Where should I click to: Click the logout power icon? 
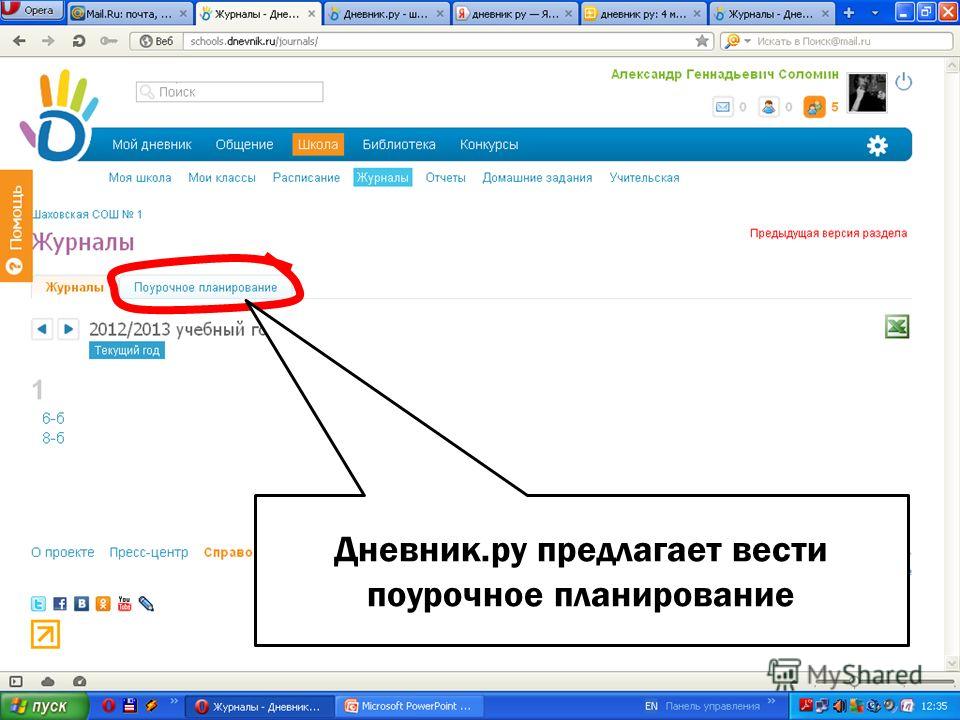[x=904, y=82]
